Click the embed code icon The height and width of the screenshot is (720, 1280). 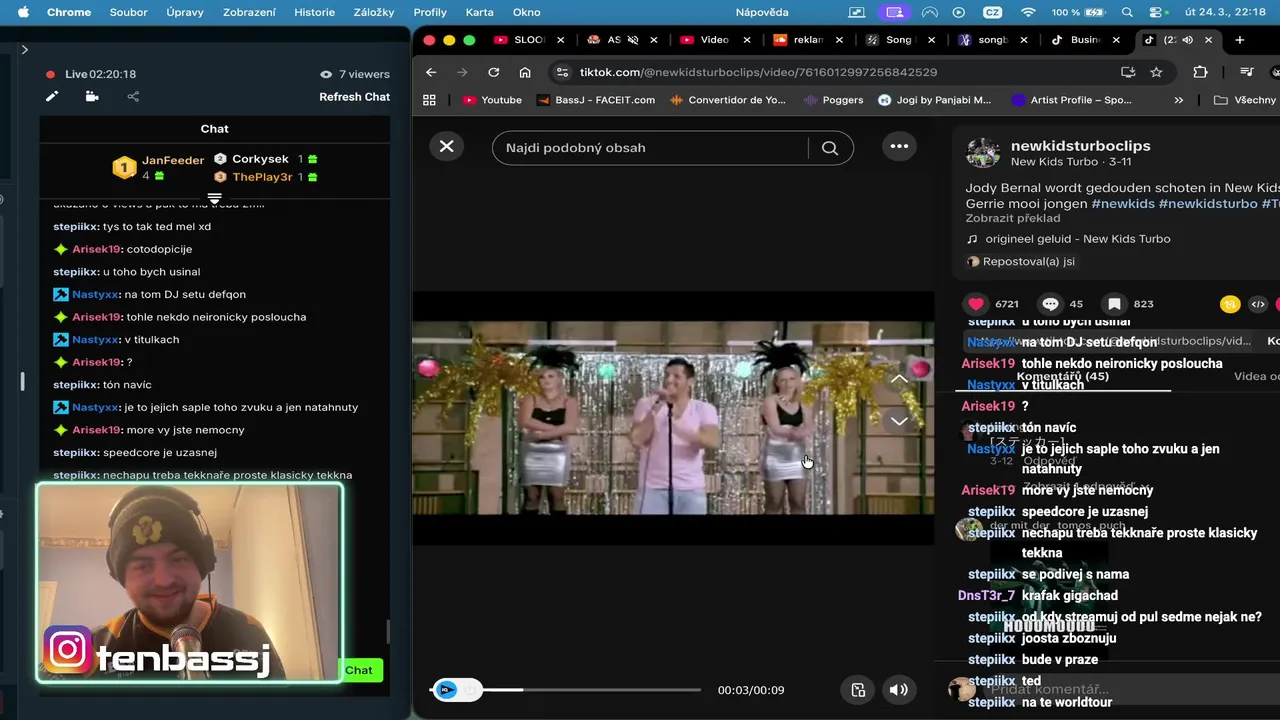[1258, 304]
